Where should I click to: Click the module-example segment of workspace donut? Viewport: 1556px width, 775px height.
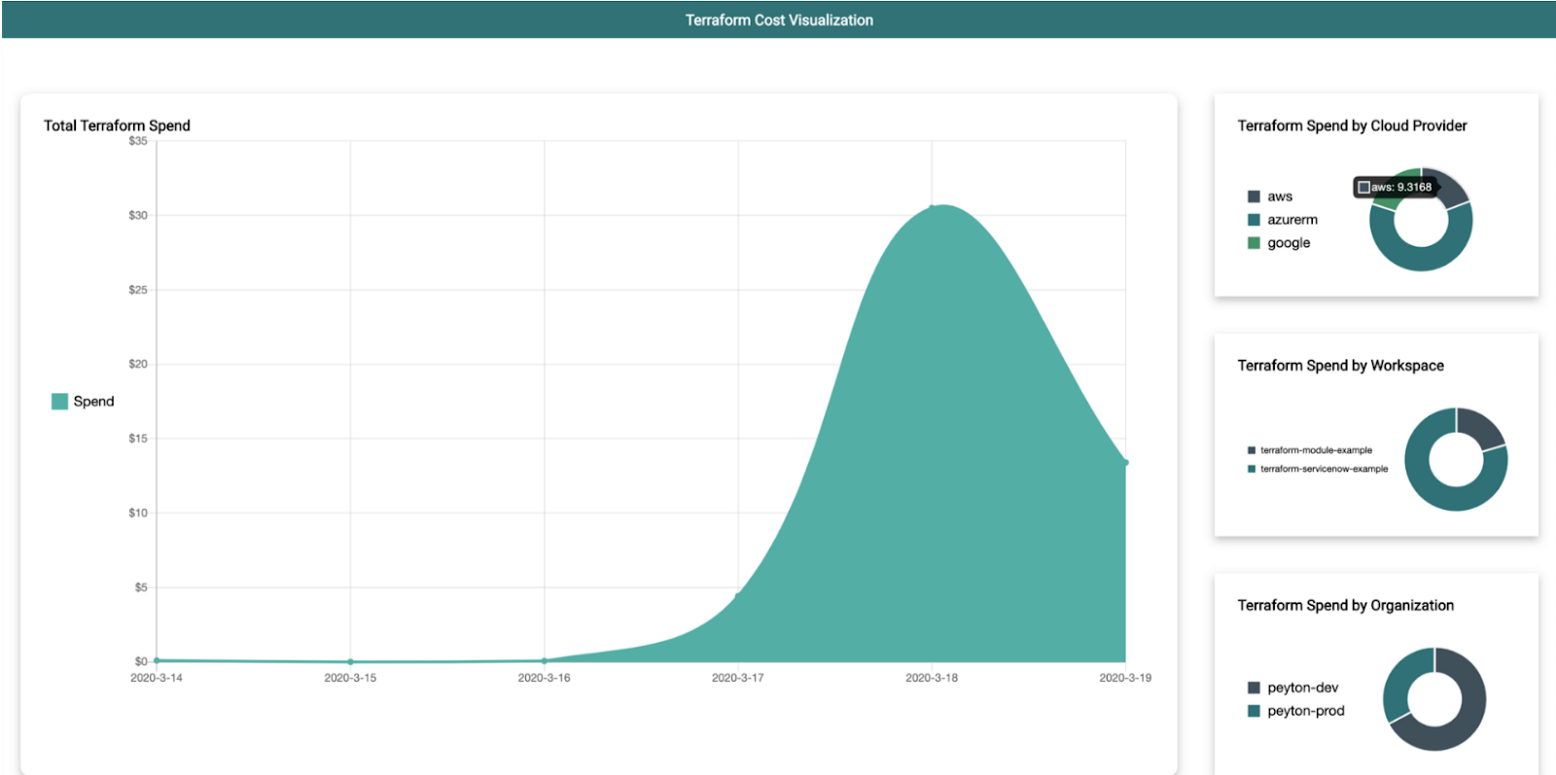pos(1482,427)
